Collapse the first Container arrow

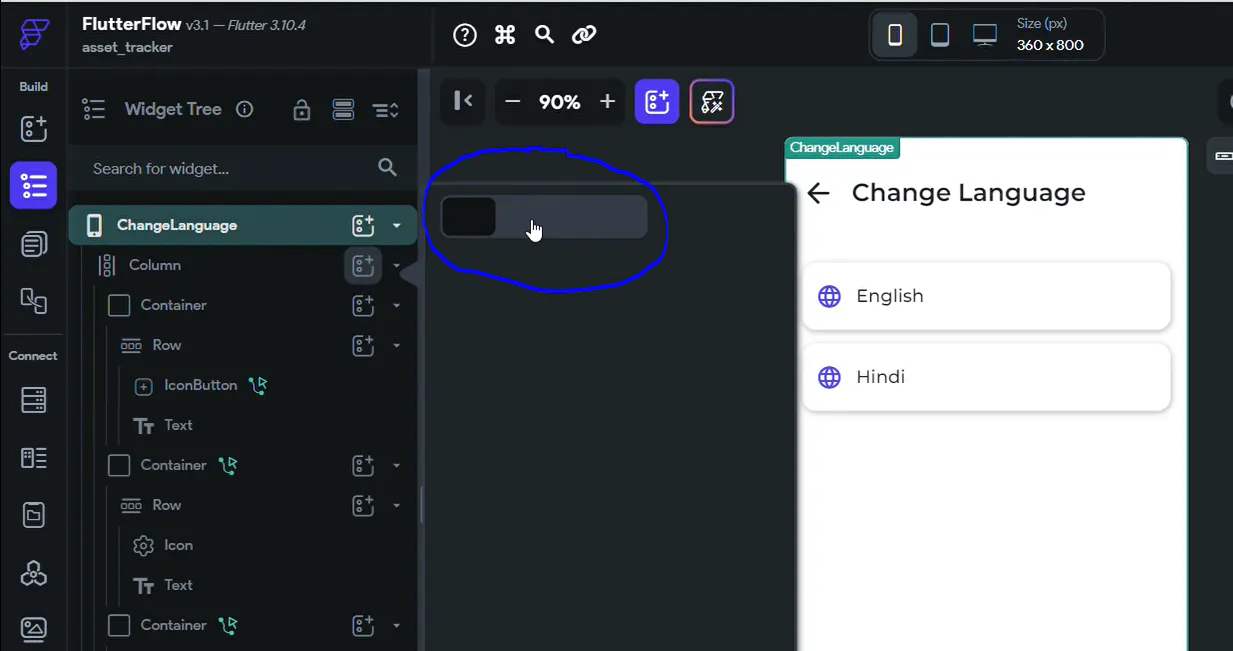397,306
